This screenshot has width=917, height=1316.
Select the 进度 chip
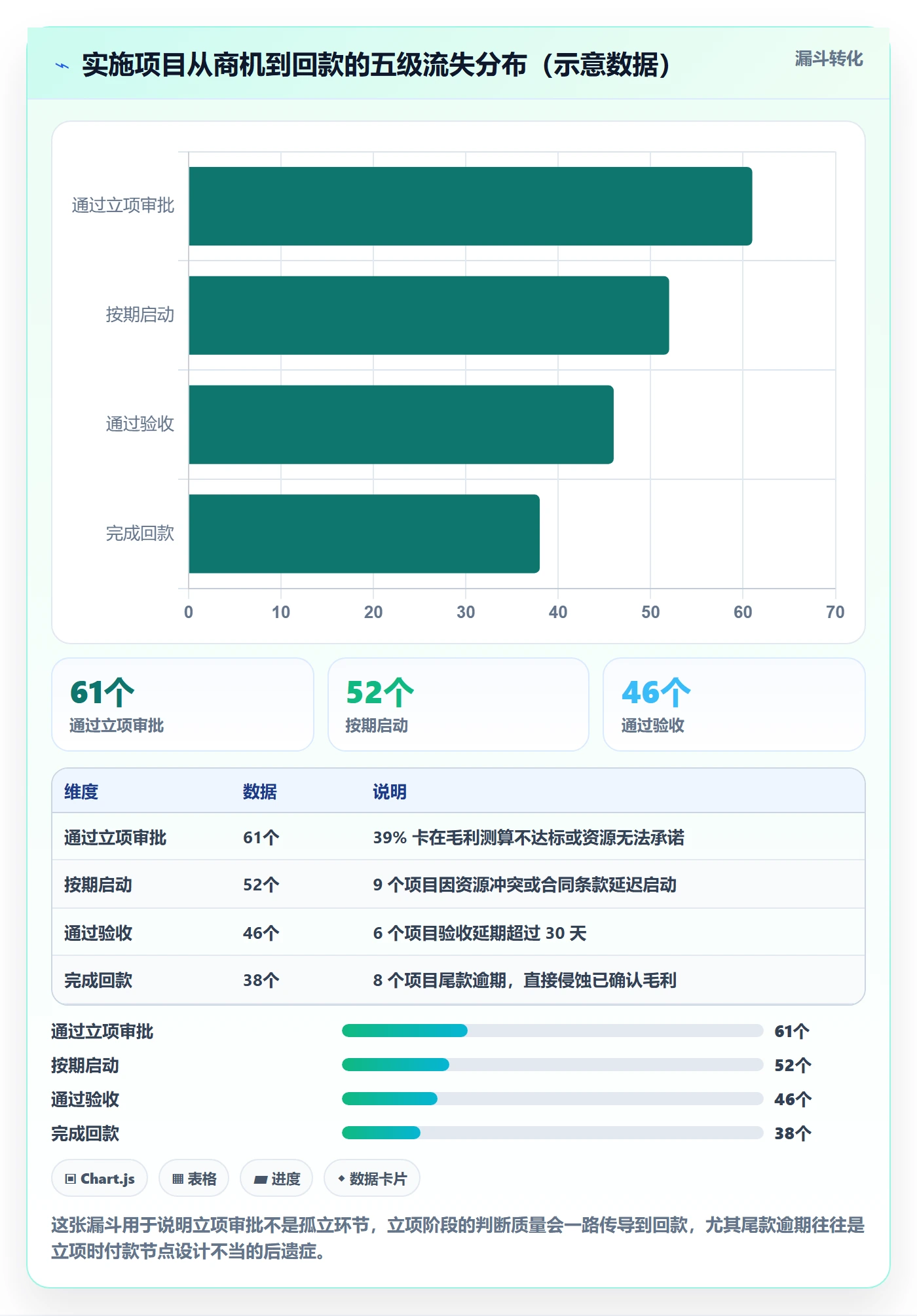[x=276, y=1179]
